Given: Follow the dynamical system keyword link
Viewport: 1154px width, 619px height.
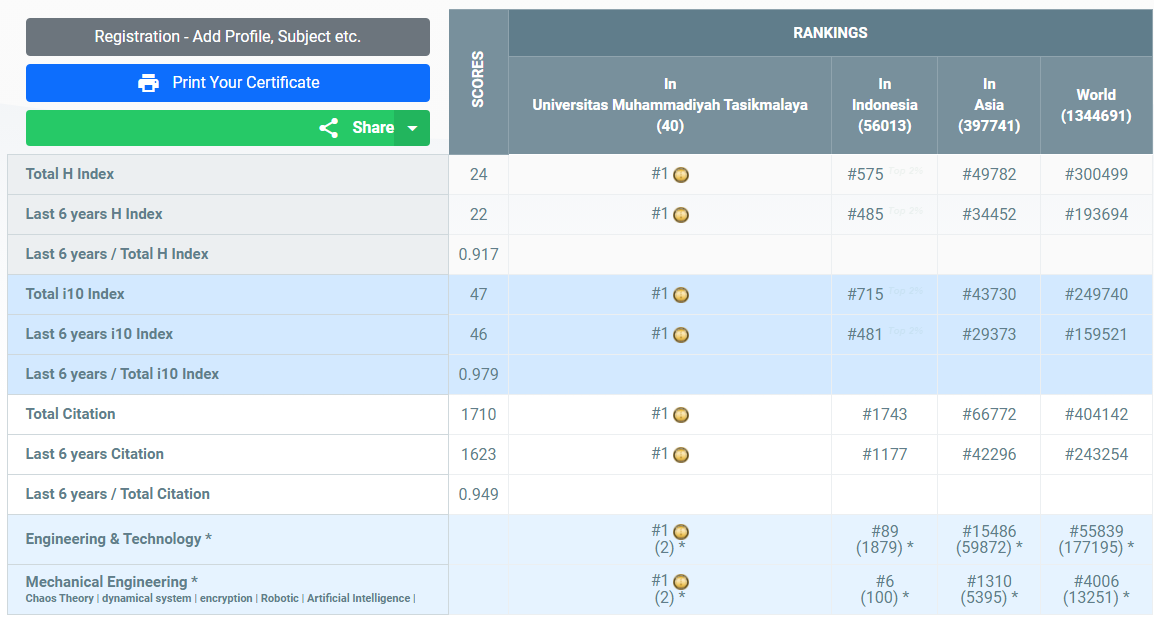Looking at the screenshot, I should coord(147,599).
